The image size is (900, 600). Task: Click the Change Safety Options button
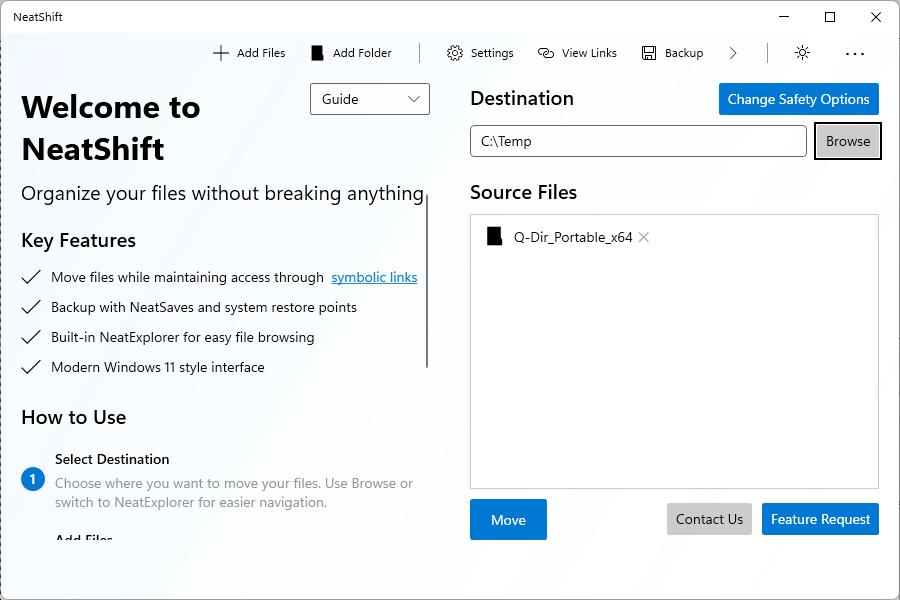tap(798, 99)
